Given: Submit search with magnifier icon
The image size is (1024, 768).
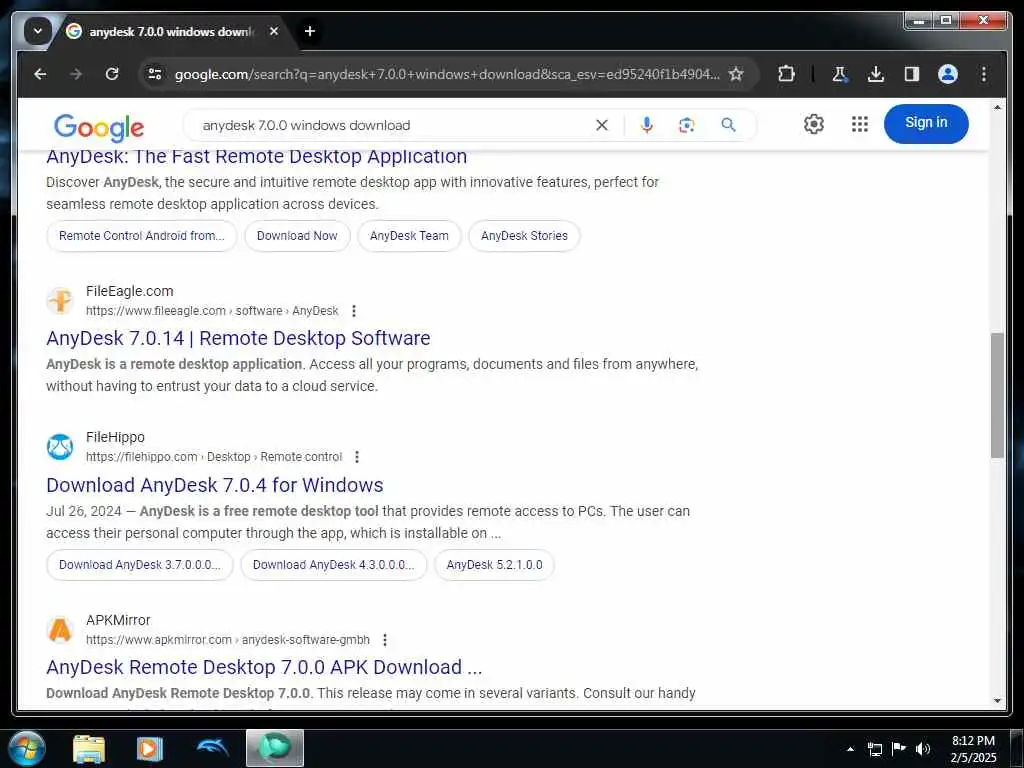Looking at the screenshot, I should pyautogui.click(x=728, y=125).
